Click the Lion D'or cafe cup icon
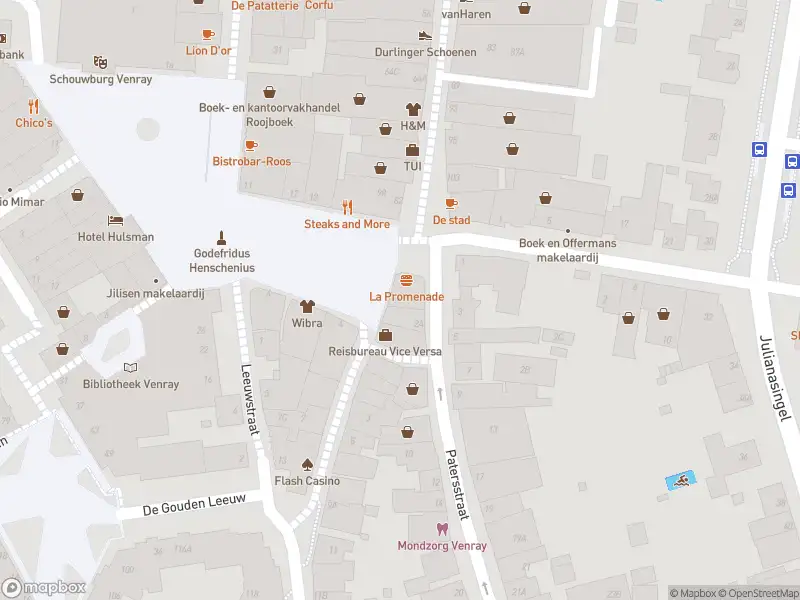Viewport: 800px width, 600px height. [208, 35]
